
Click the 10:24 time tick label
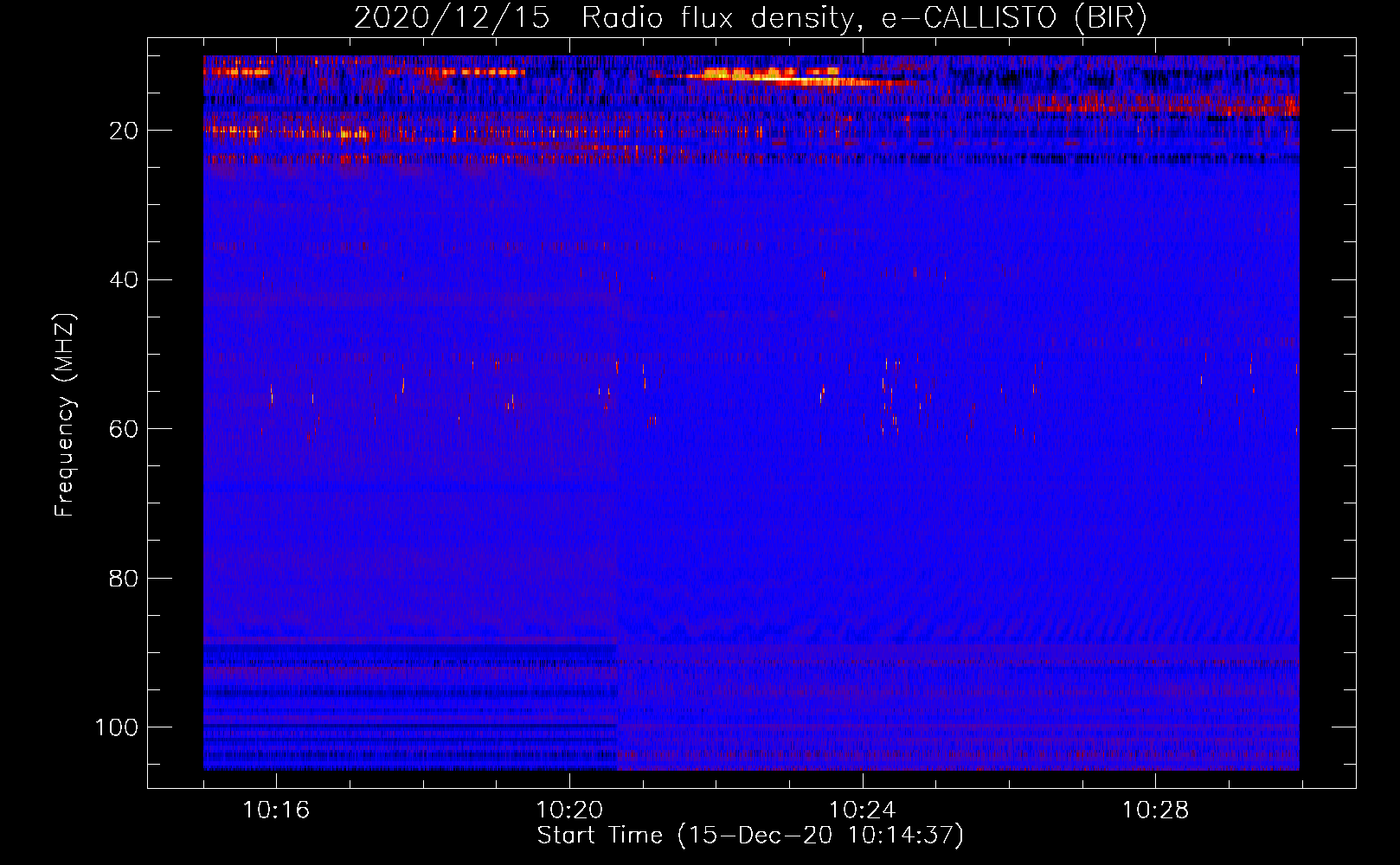tap(863, 811)
